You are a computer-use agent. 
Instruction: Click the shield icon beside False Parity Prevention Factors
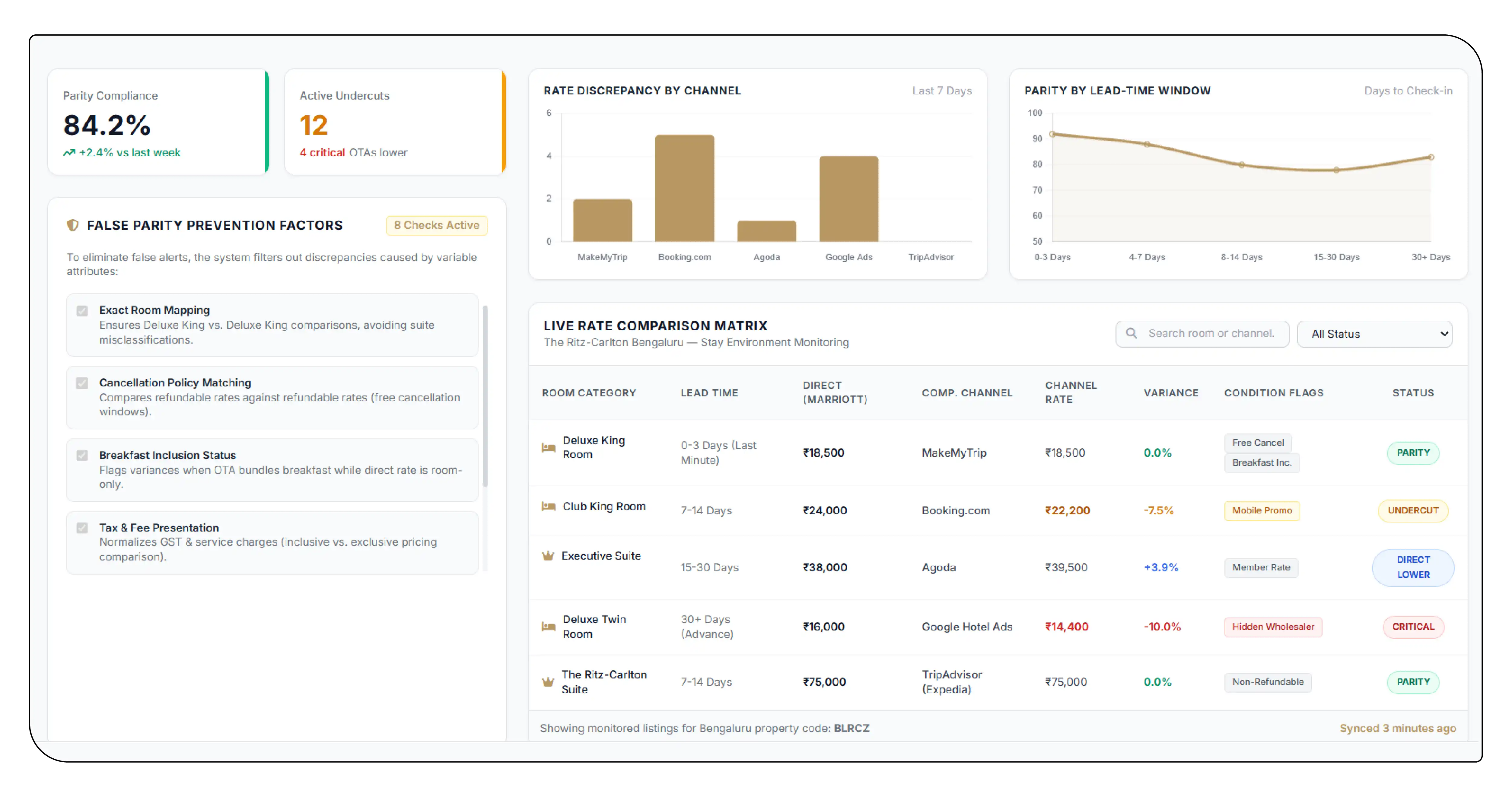click(73, 225)
